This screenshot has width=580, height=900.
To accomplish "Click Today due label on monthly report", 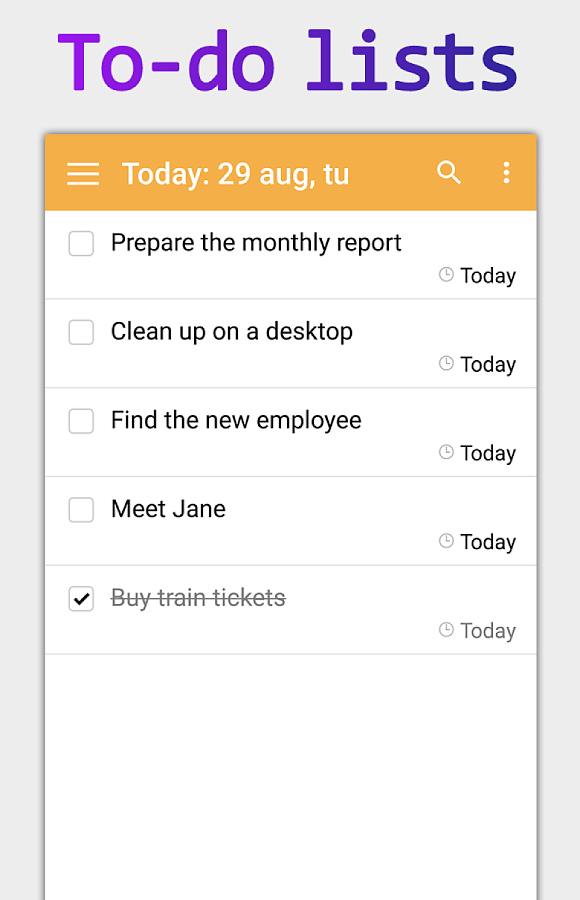I will (x=488, y=276).
